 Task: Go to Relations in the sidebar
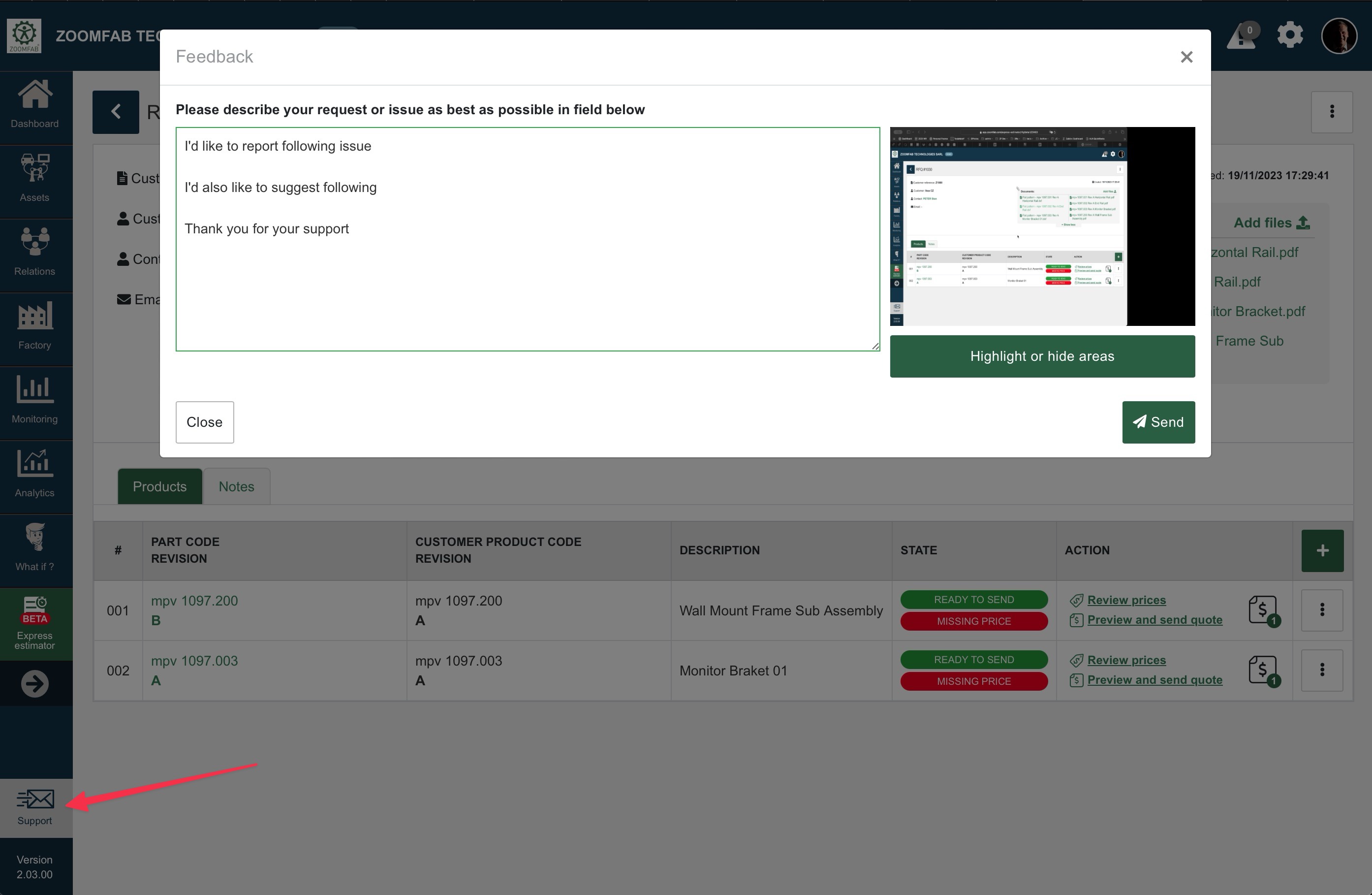(x=34, y=253)
